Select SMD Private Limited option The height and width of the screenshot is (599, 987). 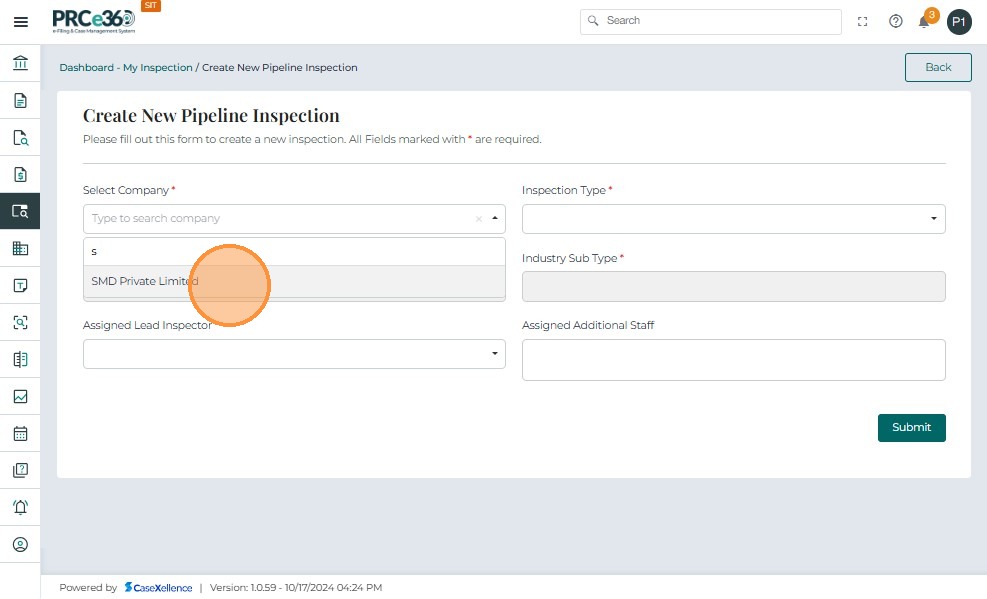click(x=145, y=281)
